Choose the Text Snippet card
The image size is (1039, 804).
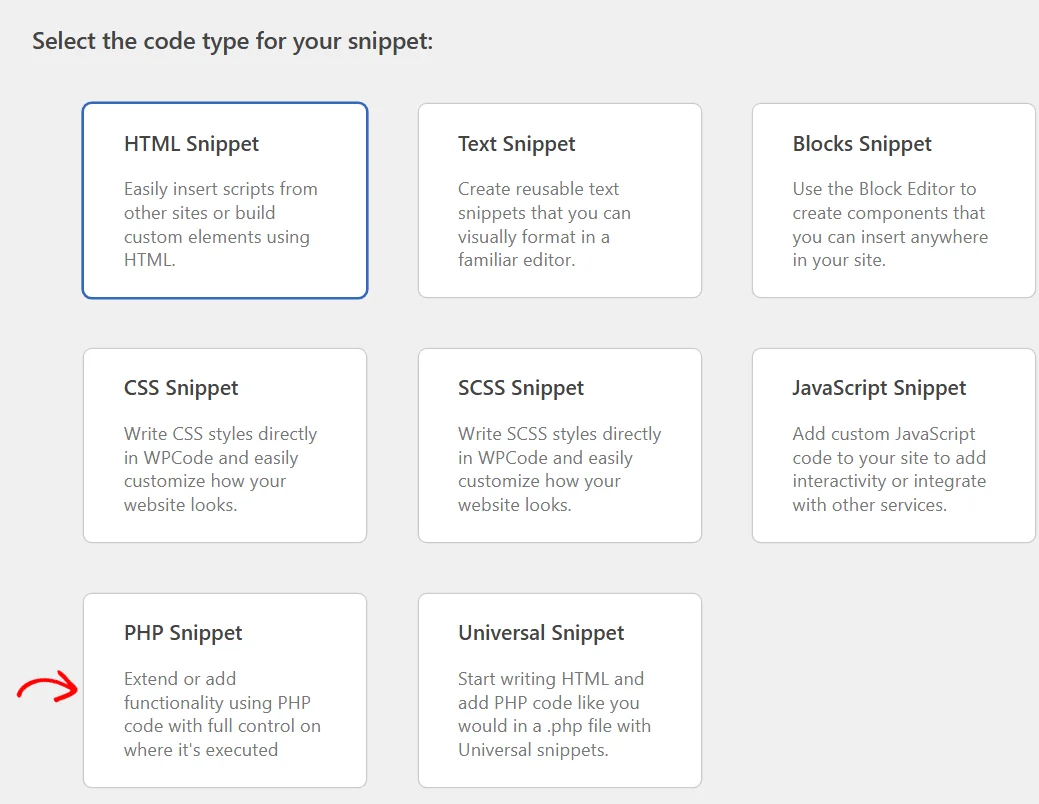(x=560, y=200)
